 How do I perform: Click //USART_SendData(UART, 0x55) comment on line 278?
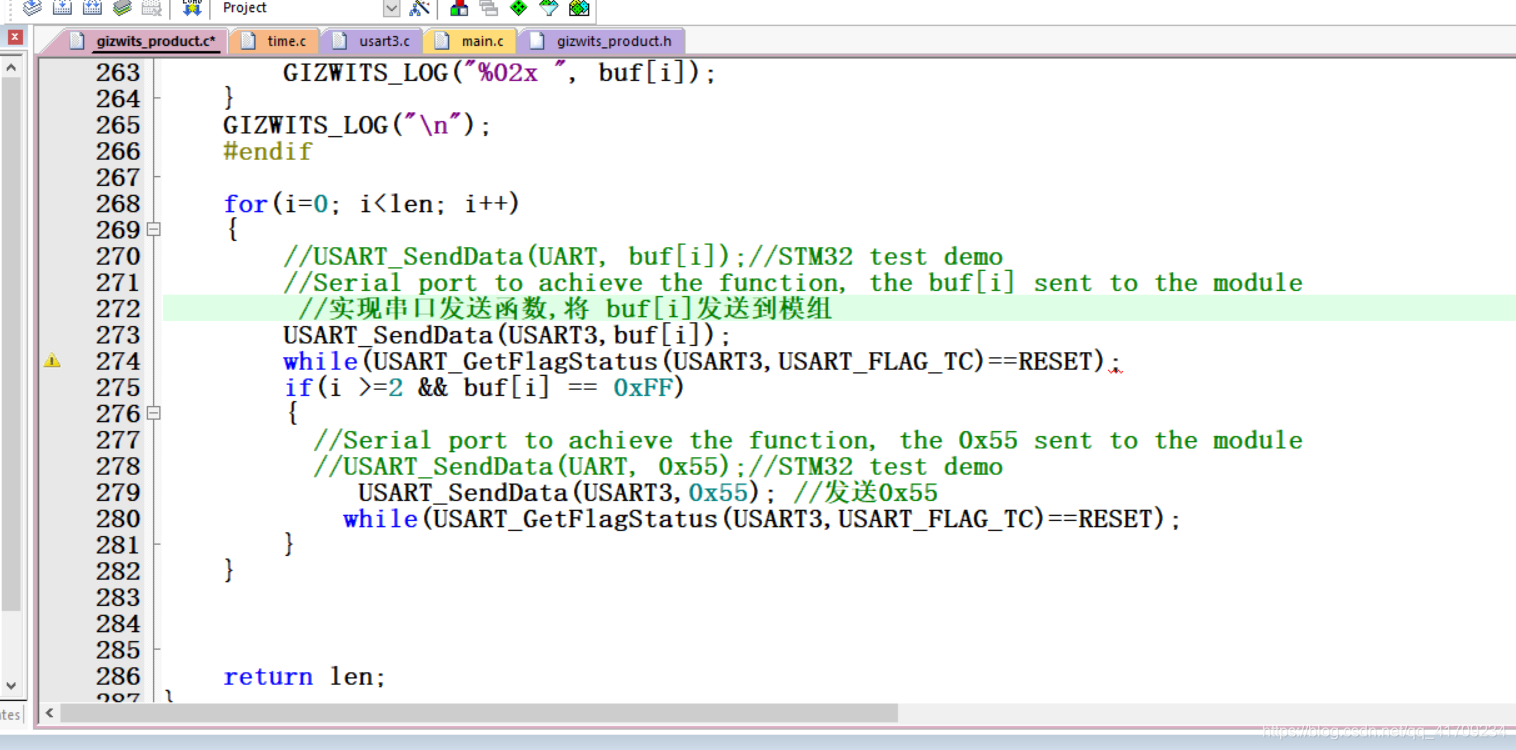tap(658, 467)
